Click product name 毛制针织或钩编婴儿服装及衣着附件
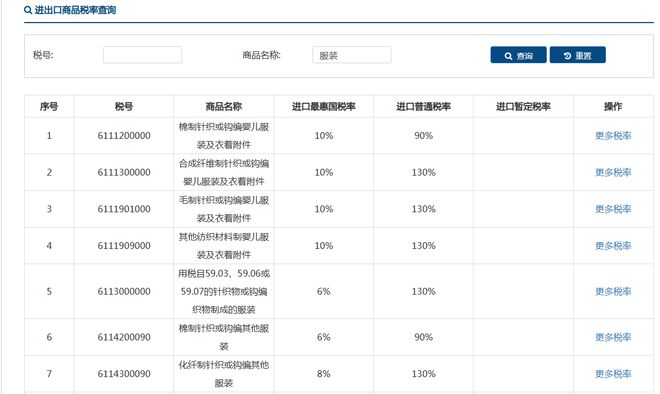This screenshot has height=394, width=660. (224, 209)
